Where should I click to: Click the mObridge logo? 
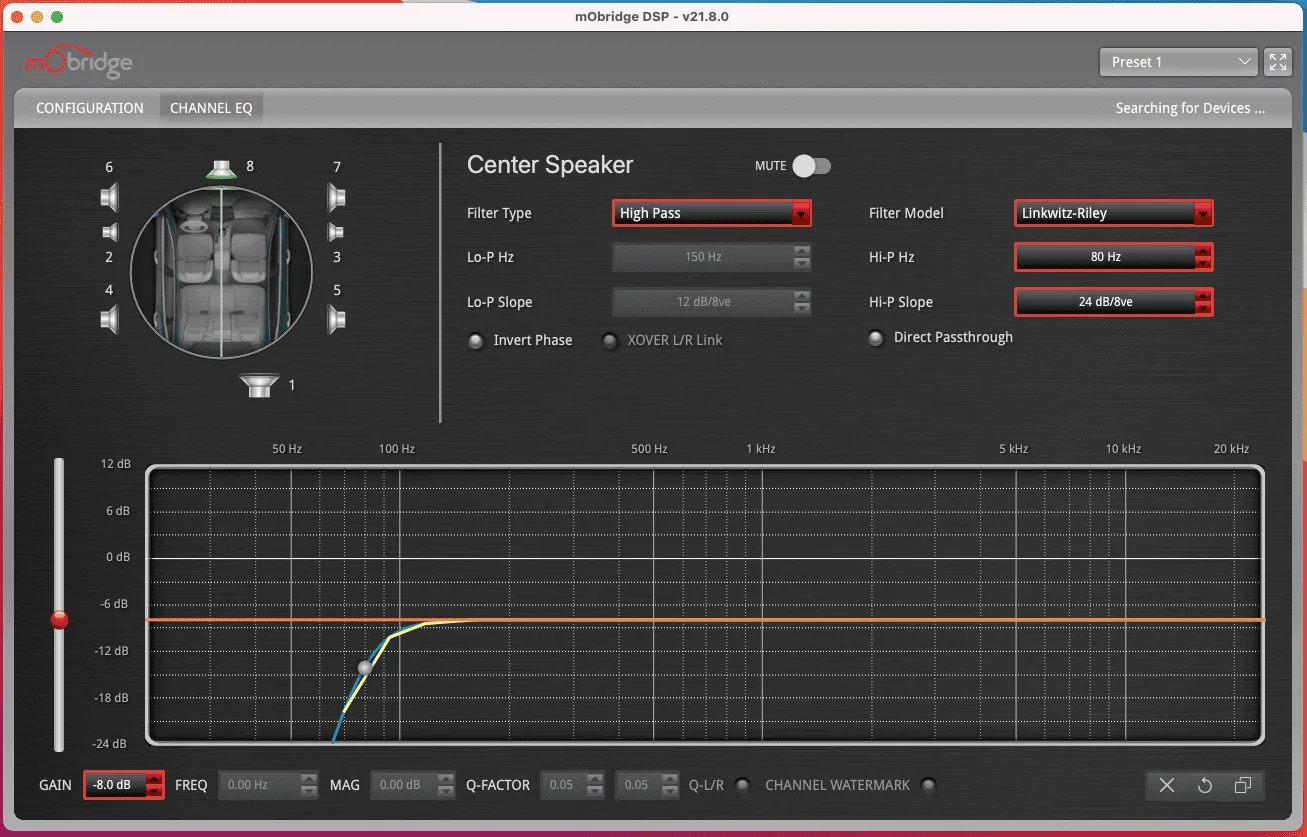tap(79, 63)
